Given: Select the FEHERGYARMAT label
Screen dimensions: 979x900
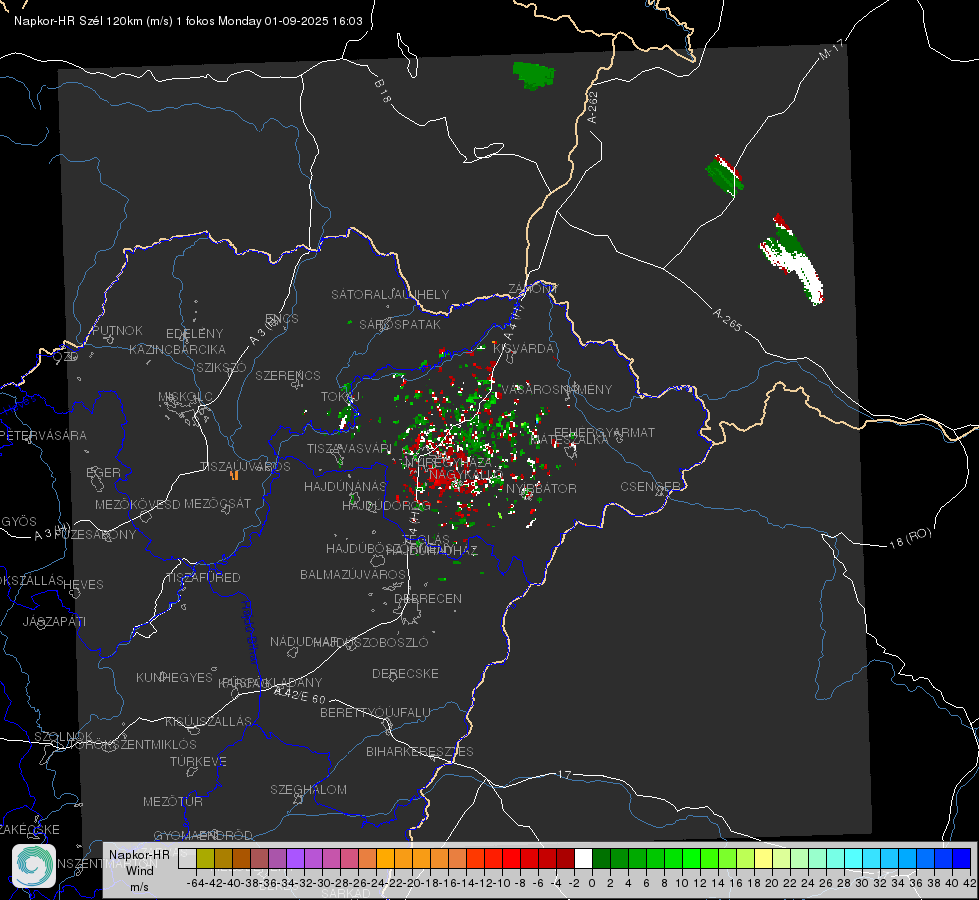Looking at the screenshot, I should click(x=604, y=432).
